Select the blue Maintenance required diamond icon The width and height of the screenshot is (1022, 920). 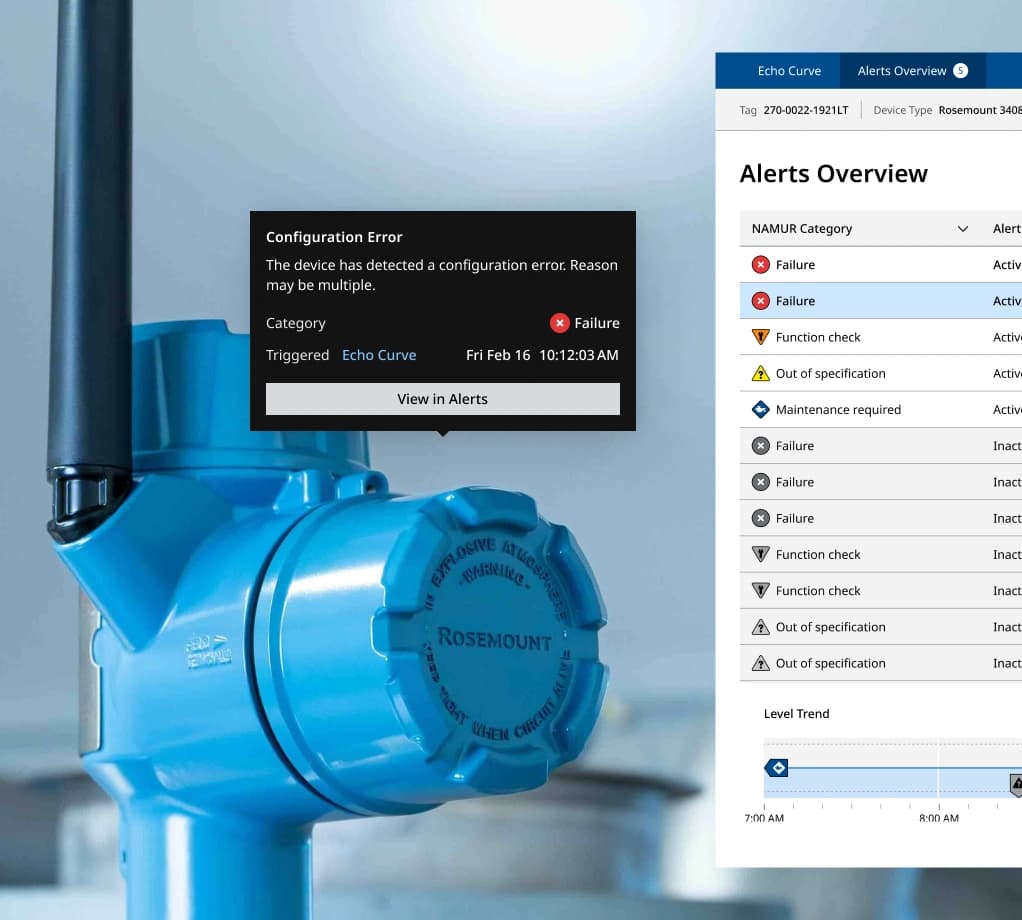(761, 409)
